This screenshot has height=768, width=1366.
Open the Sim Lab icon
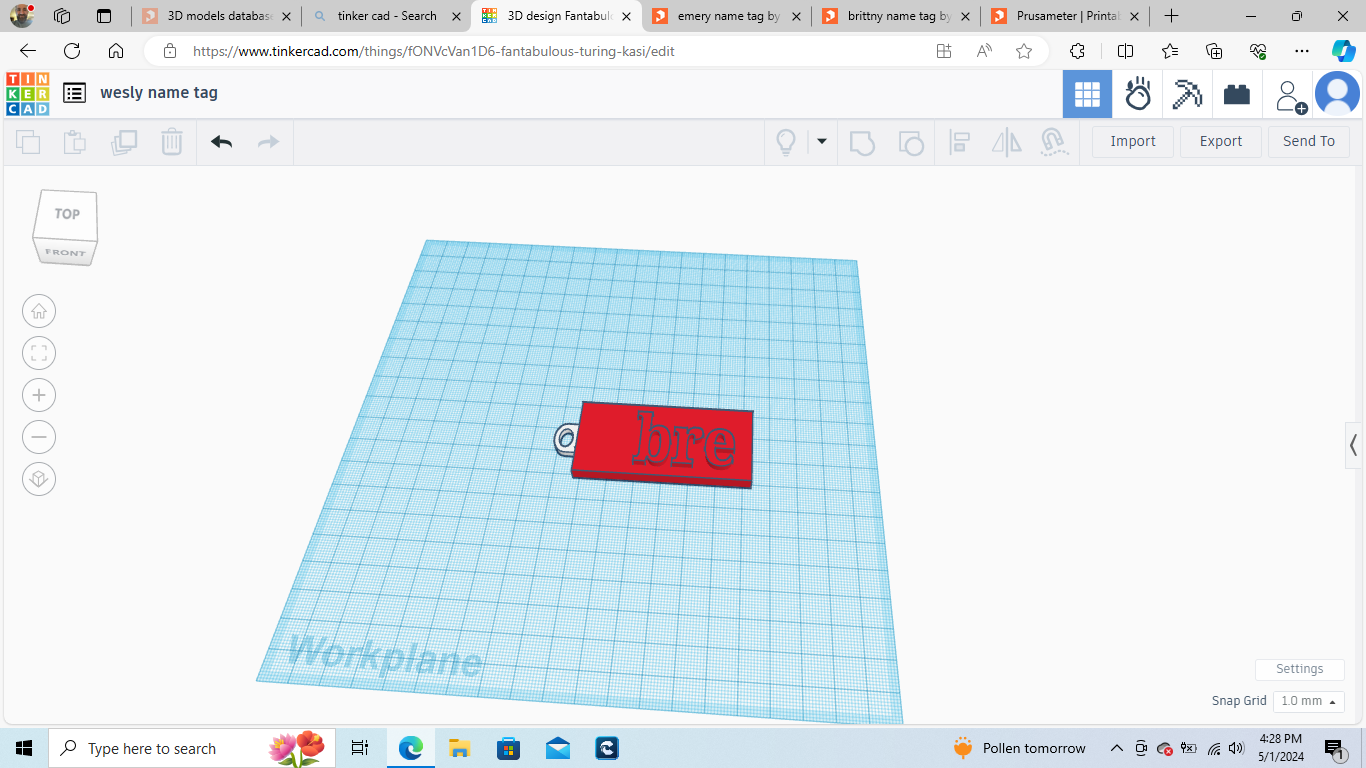point(1138,95)
